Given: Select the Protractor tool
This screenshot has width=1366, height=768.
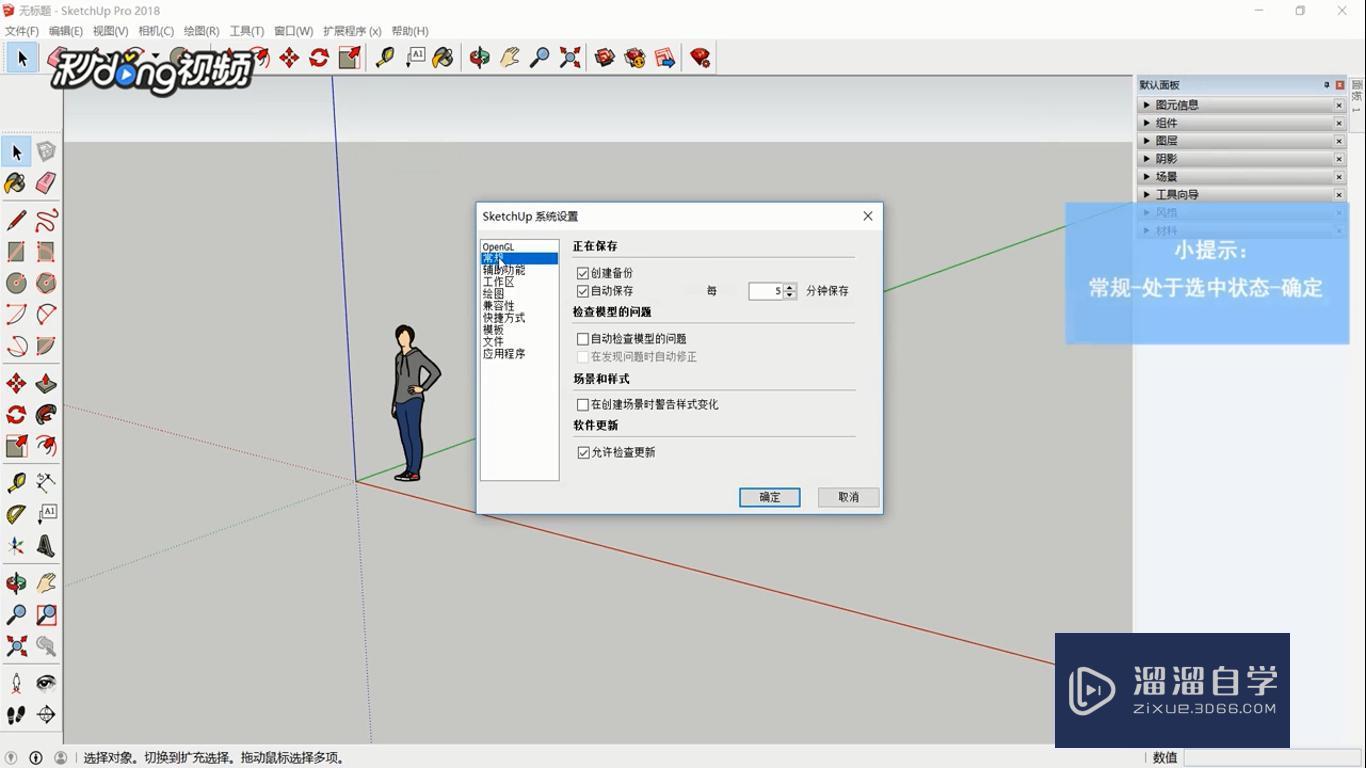Looking at the screenshot, I should pos(16,515).
